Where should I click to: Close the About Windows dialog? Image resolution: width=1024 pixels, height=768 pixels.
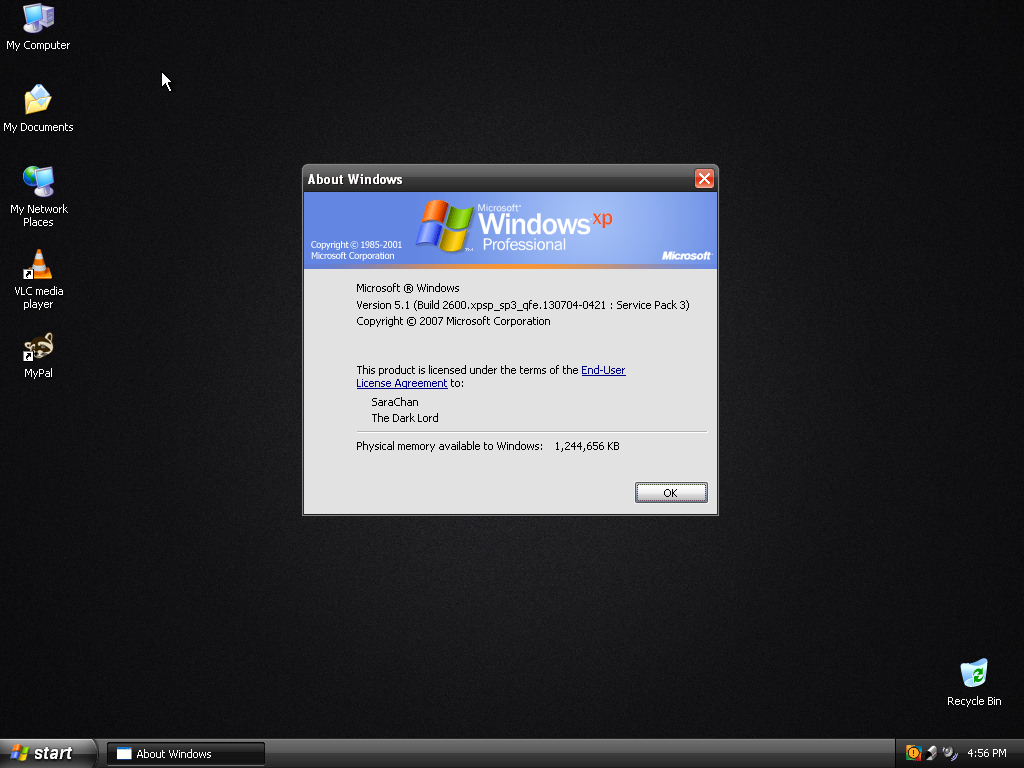point(704,178)
